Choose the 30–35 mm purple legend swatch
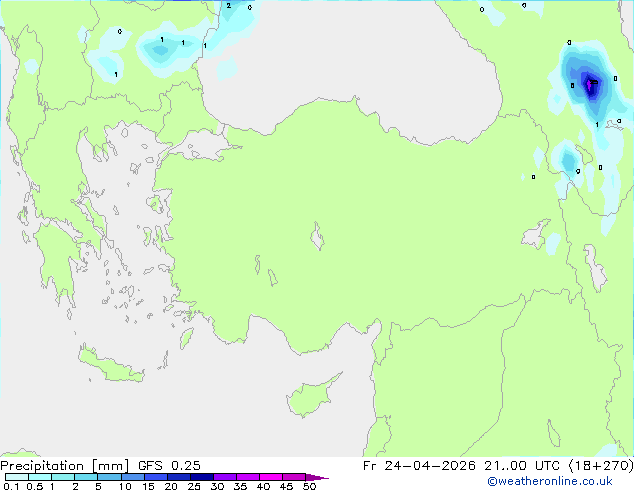 (225, 477)
